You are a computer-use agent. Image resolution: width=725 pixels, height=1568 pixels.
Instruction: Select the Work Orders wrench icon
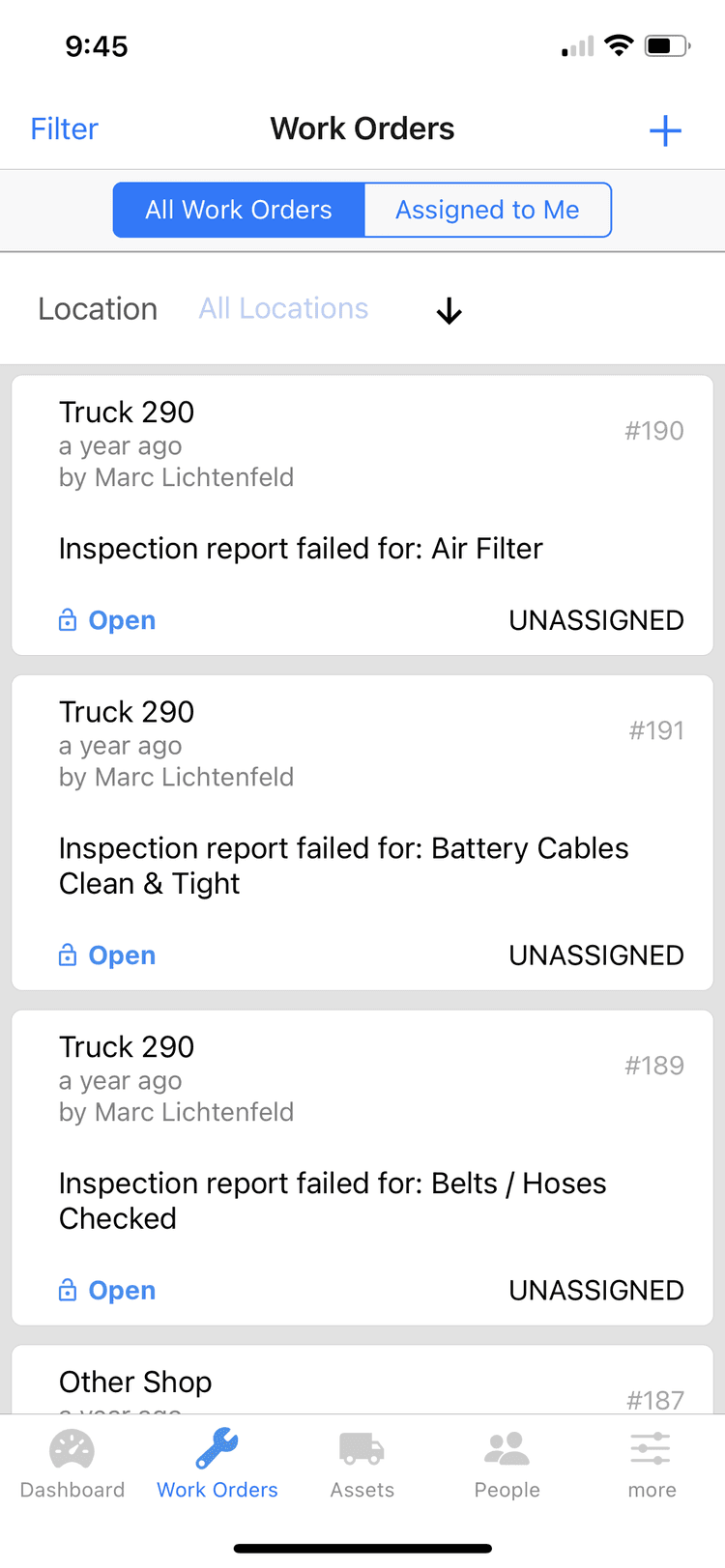click(217, 1449)
